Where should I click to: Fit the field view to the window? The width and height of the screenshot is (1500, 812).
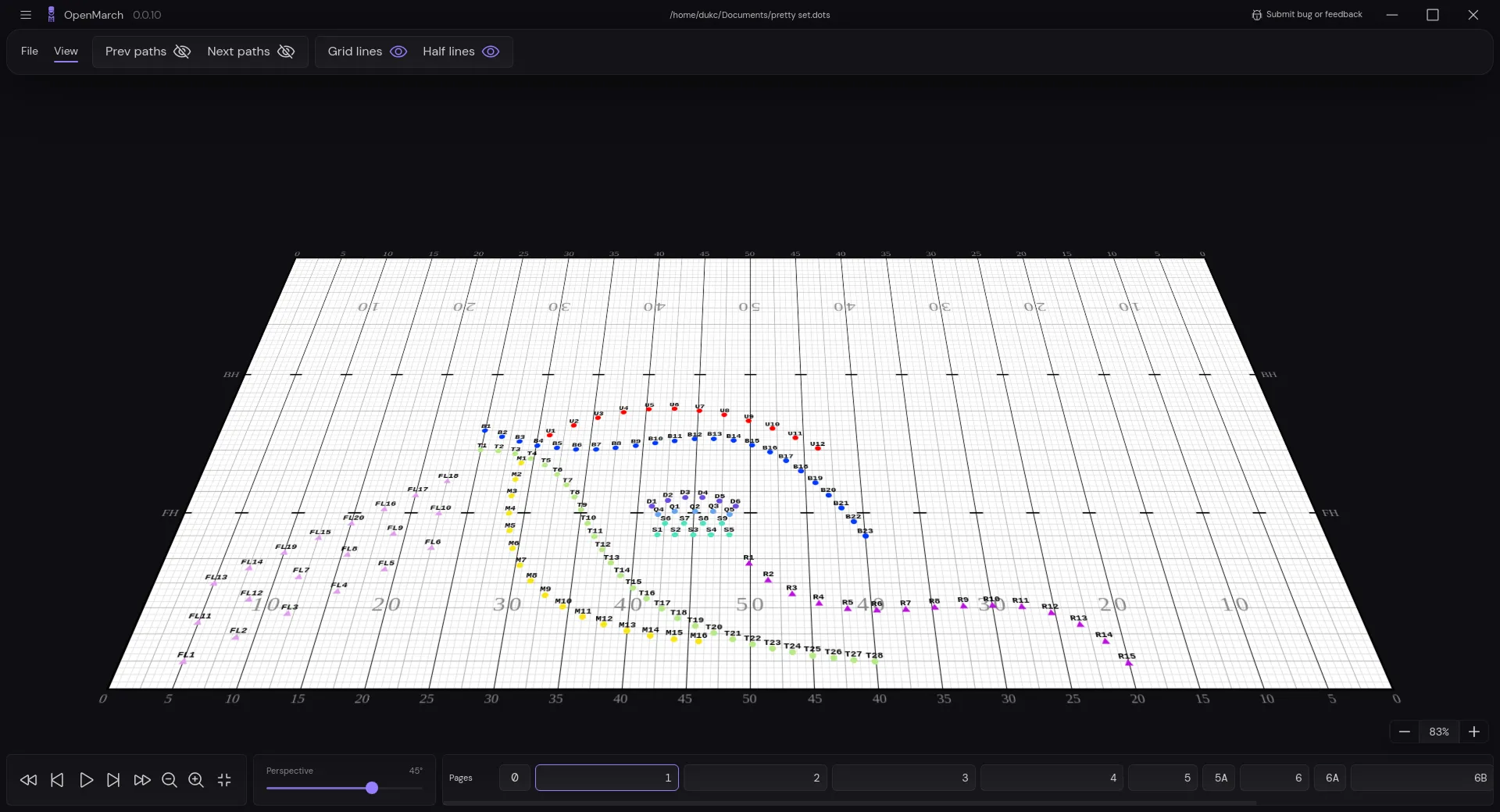(224, 780)
